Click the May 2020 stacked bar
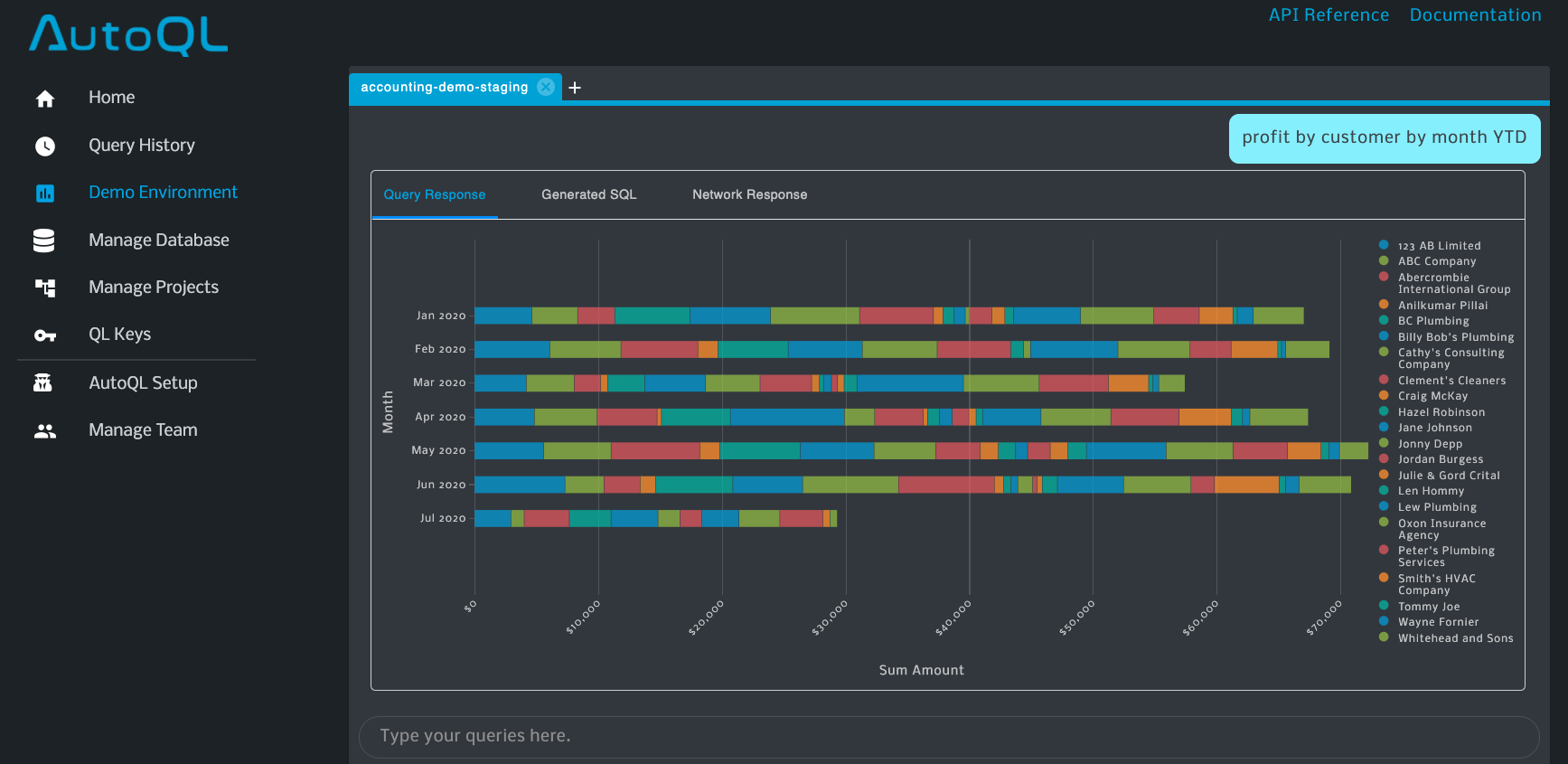The width and height of the screenshot is (1568, 764). click(x=922, y=450)
